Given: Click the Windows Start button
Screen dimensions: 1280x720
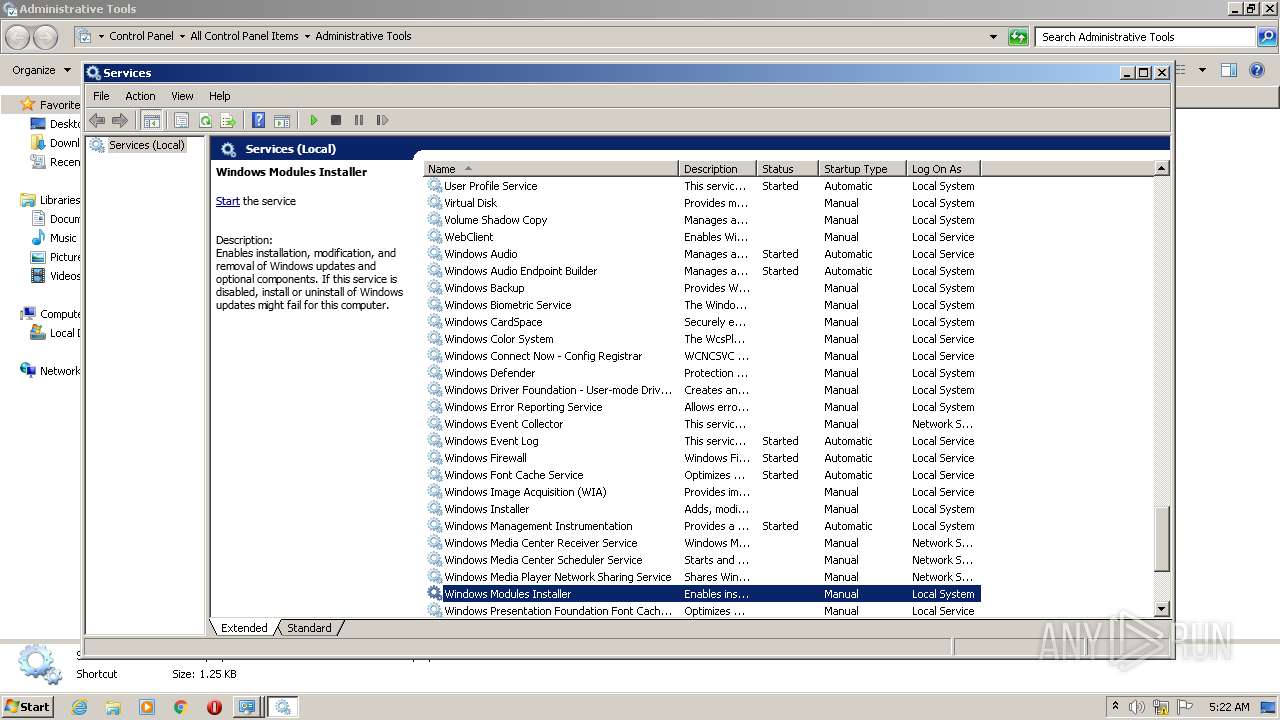Looking at the screenshot, I should click(x=27, y=706).
